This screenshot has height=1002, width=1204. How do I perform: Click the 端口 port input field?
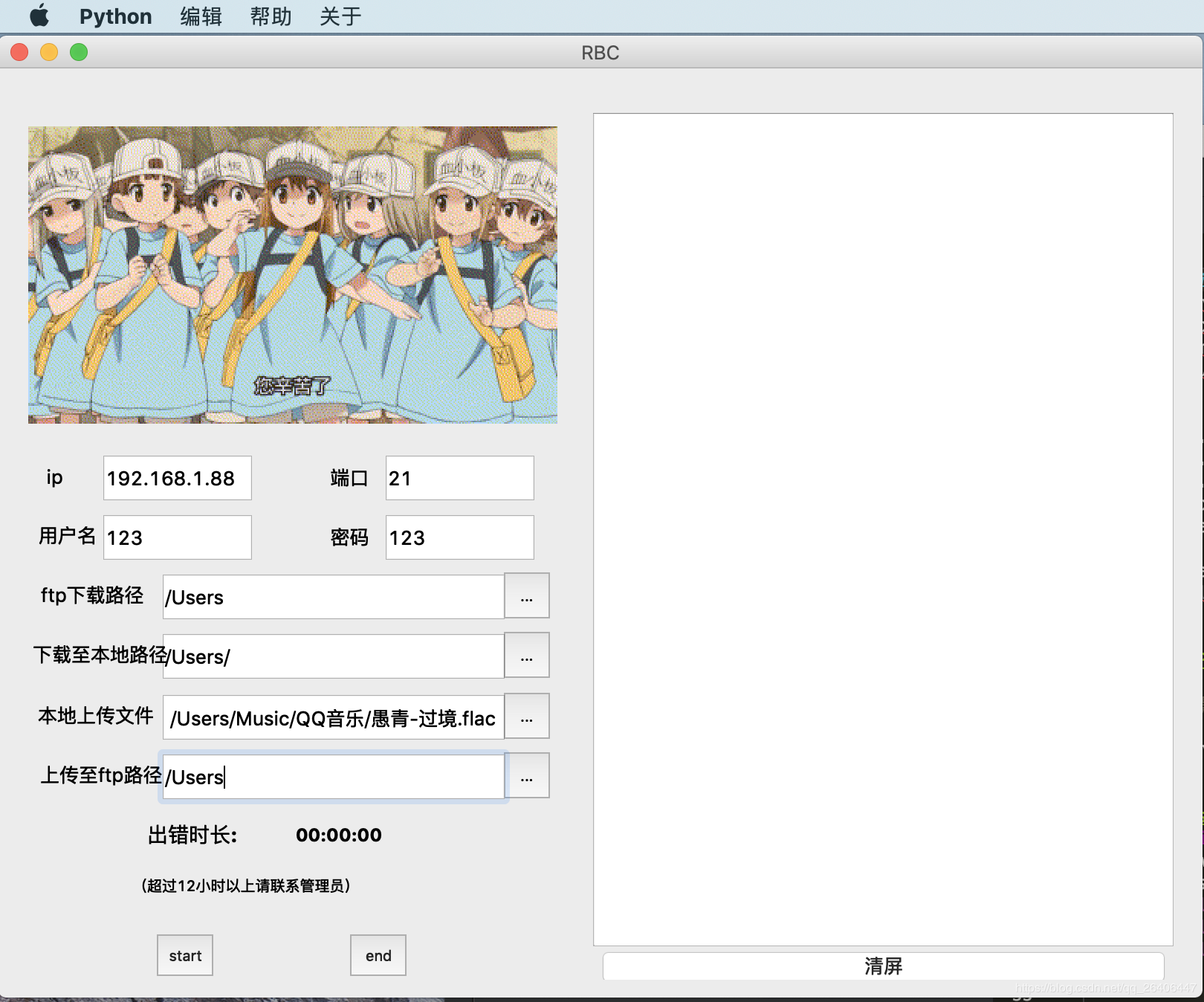pos(460,478)
